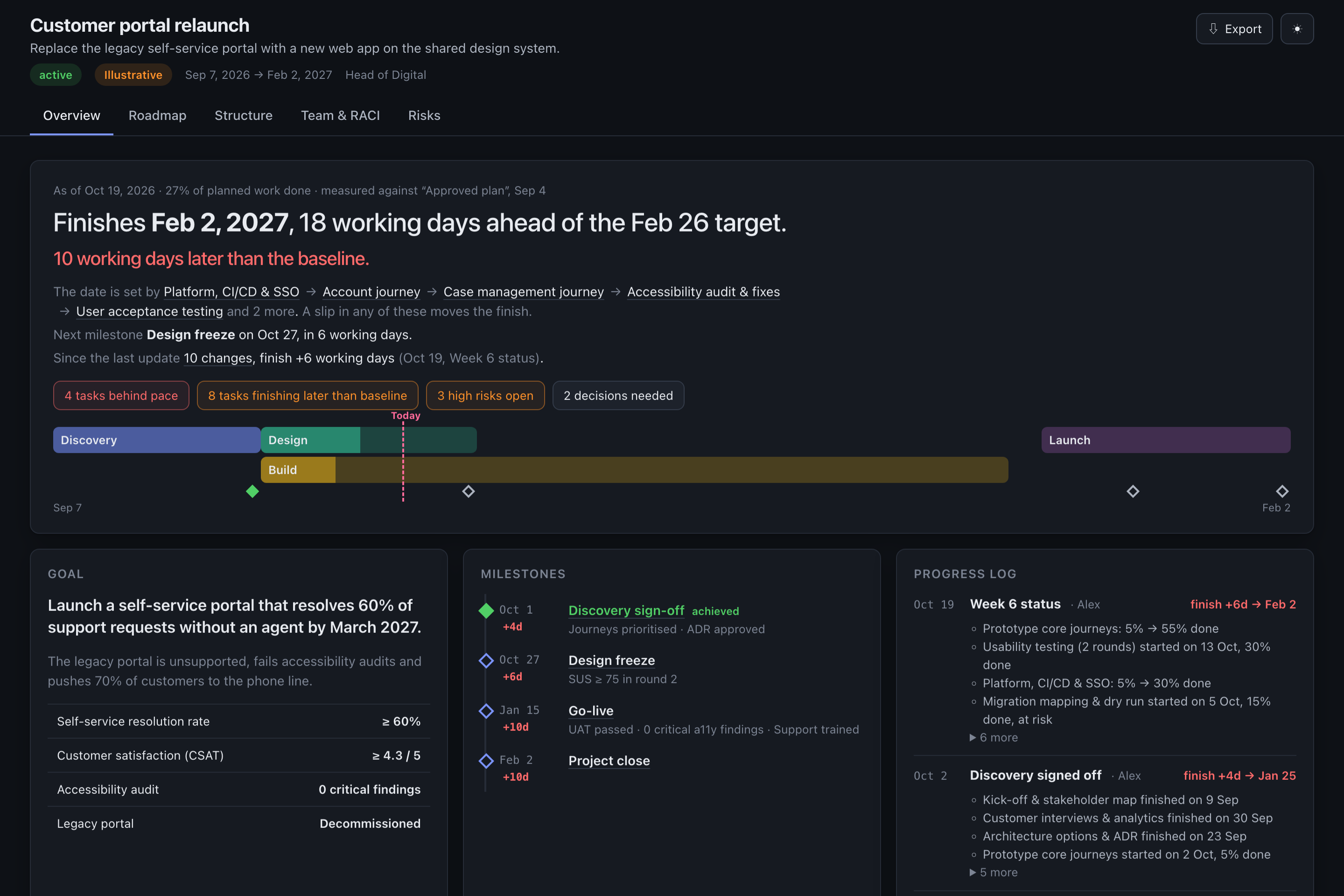Screen dimensions: 1344x896
Task: Click the pink 'Today' marker label
Action: point(406,416)
